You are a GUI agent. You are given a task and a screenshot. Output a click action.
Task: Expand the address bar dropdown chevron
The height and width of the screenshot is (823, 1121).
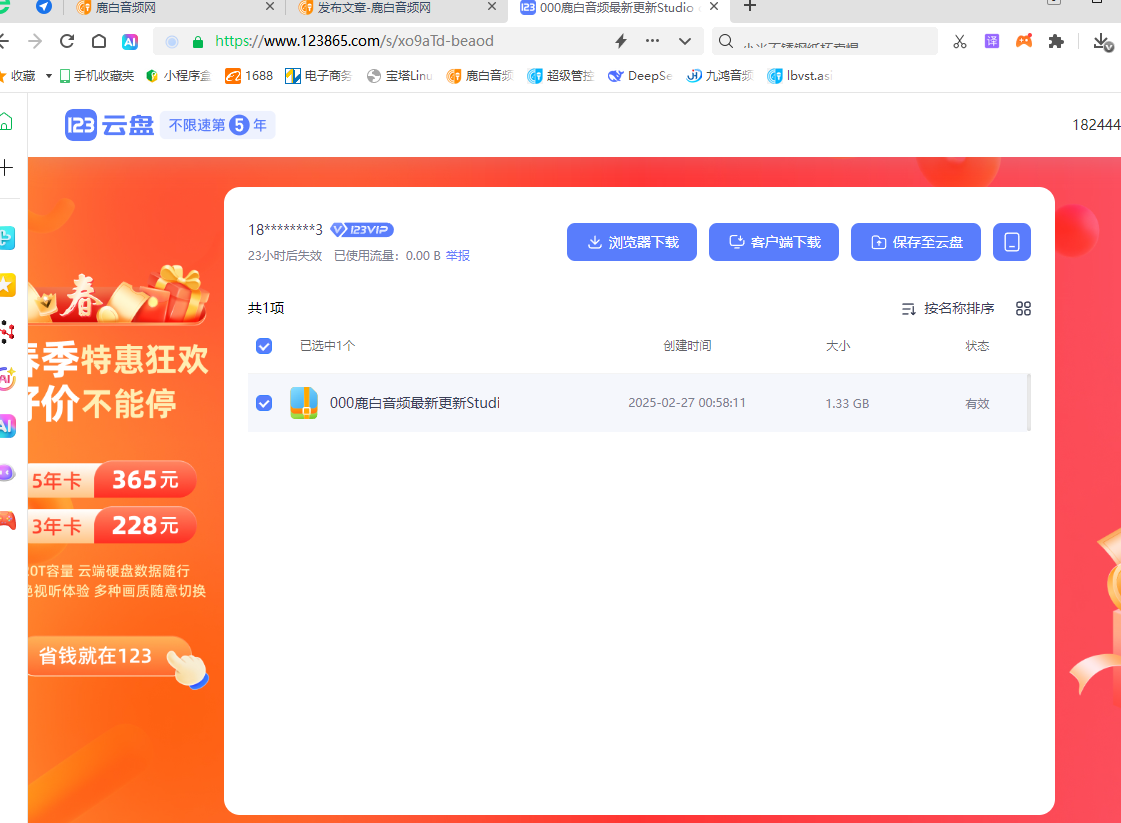(x=685, y=41)
